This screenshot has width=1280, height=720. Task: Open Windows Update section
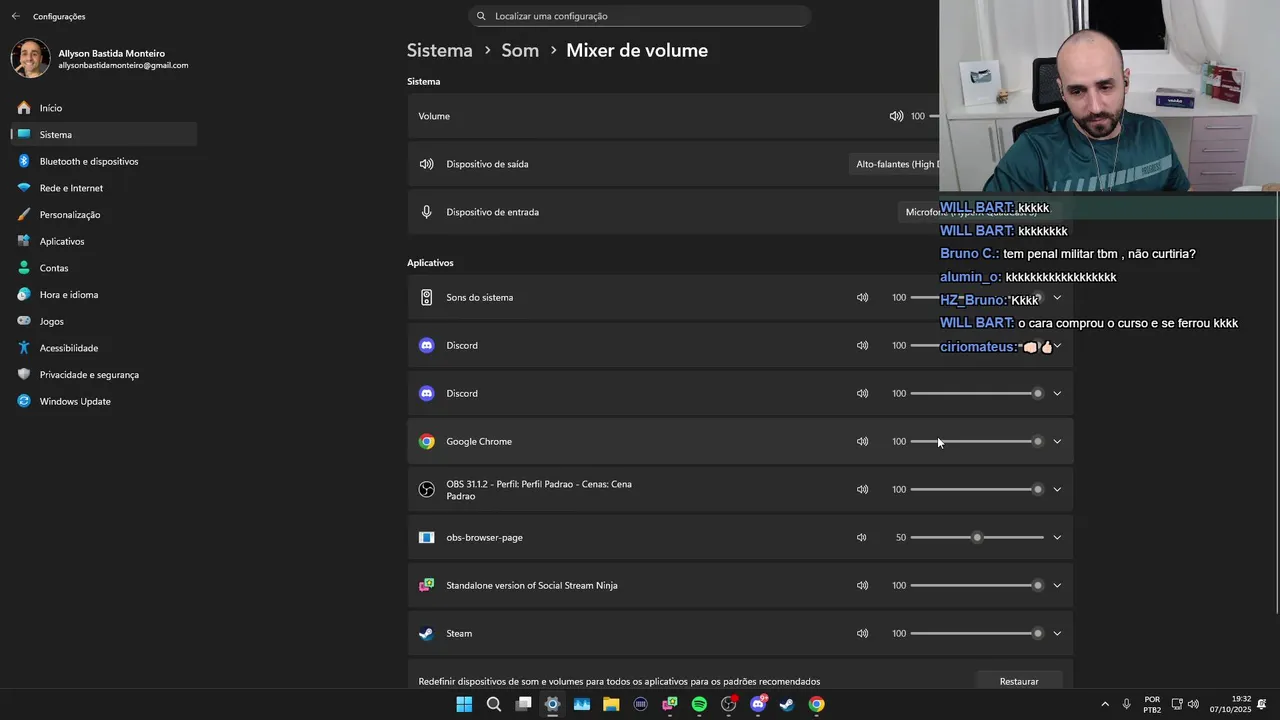tap(74, 401)
